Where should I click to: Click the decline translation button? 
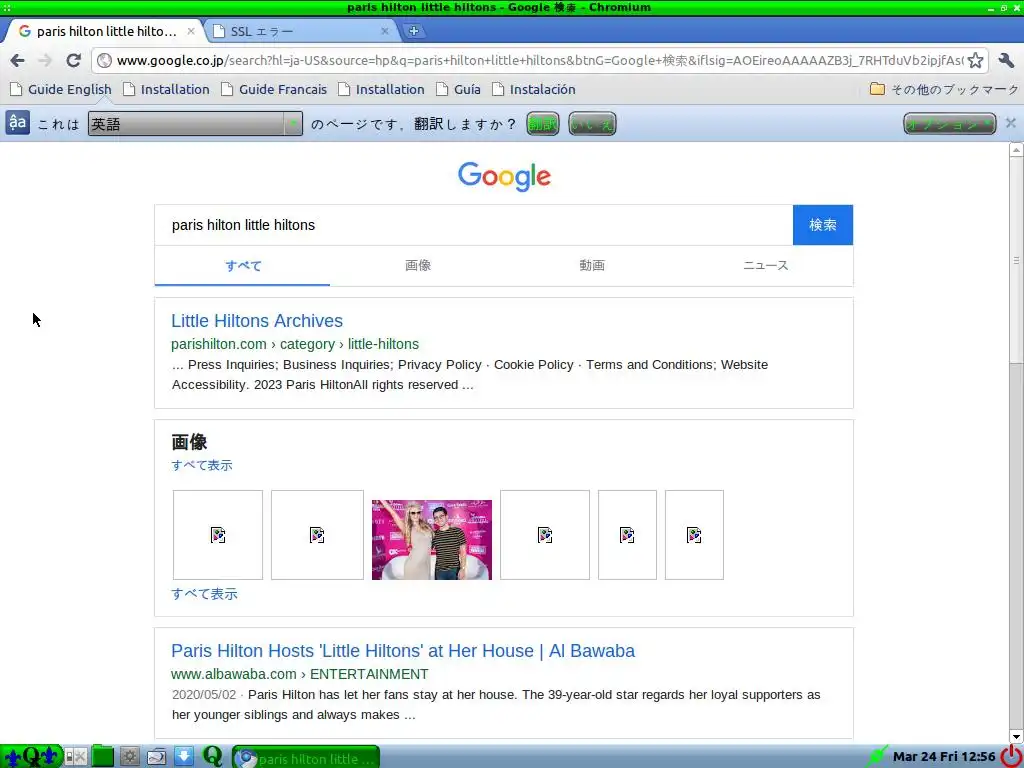[x=592, y=123]
